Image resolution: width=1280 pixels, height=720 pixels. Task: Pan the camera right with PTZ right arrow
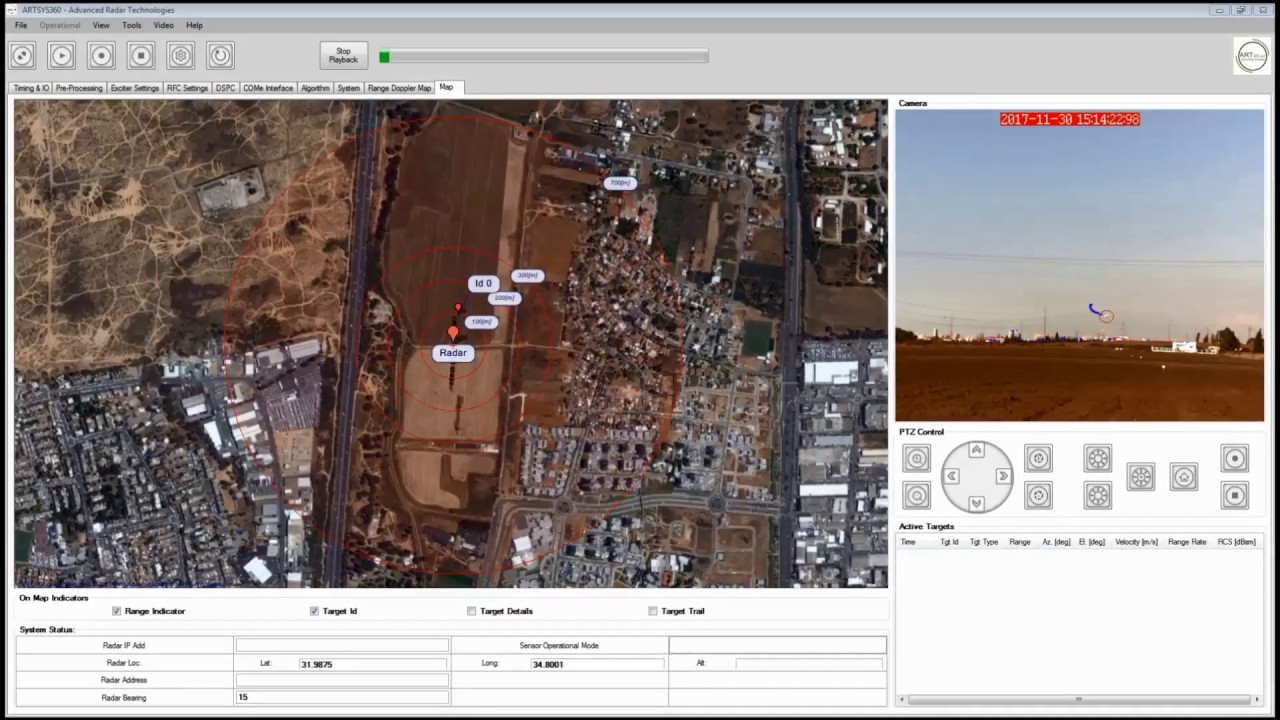point(1002,476)
